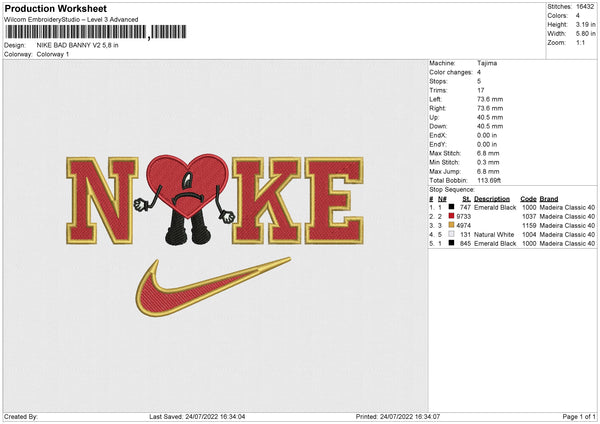600x424 pixels.
Task: Click the Up 40.5 mm row
Action: click(x=466, y=117)
